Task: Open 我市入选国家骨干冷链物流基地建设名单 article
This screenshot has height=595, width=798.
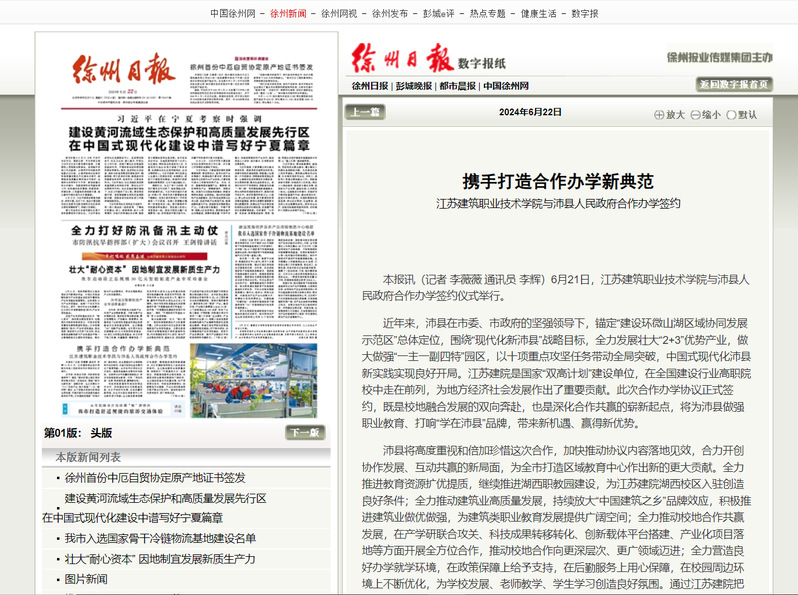Action: [x=161, y=538]
